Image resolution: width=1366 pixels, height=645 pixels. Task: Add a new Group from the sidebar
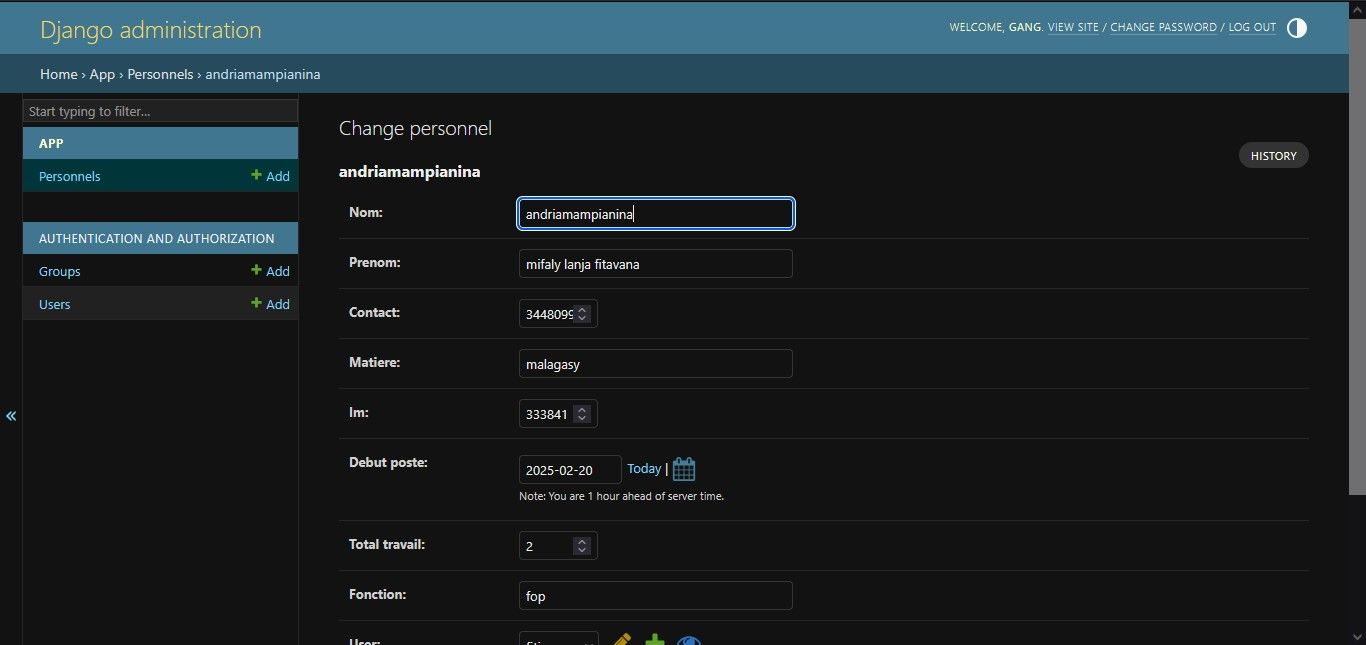270,271
